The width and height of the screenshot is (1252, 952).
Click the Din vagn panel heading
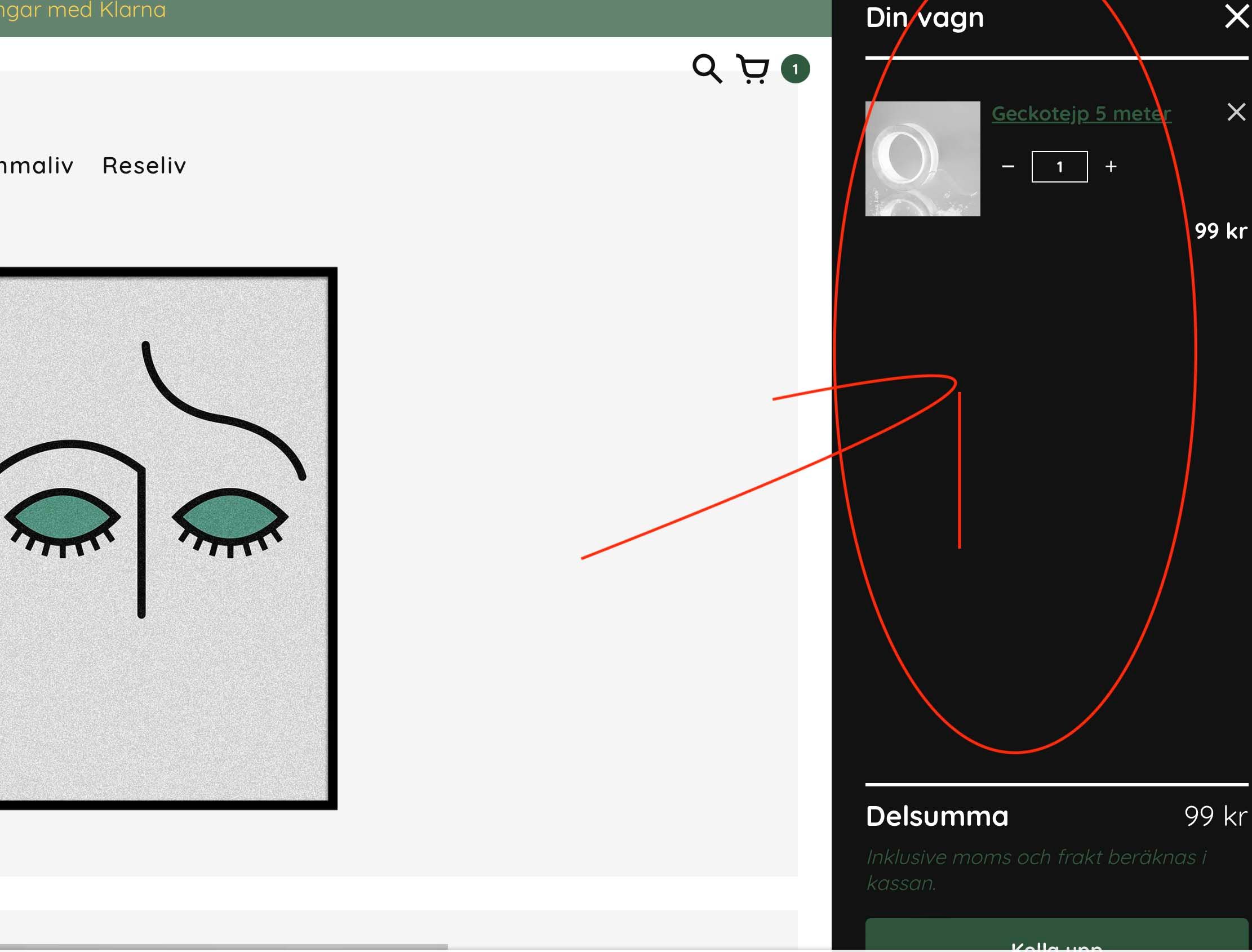925,17
